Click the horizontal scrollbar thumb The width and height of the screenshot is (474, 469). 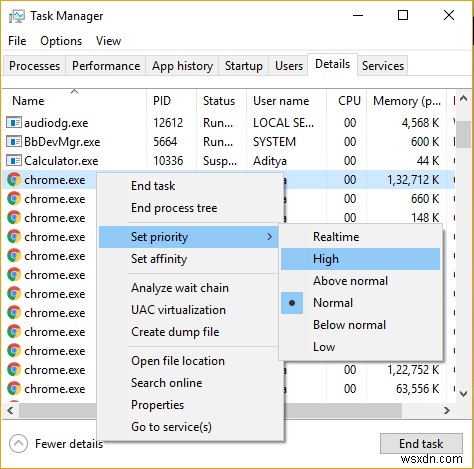210,410
